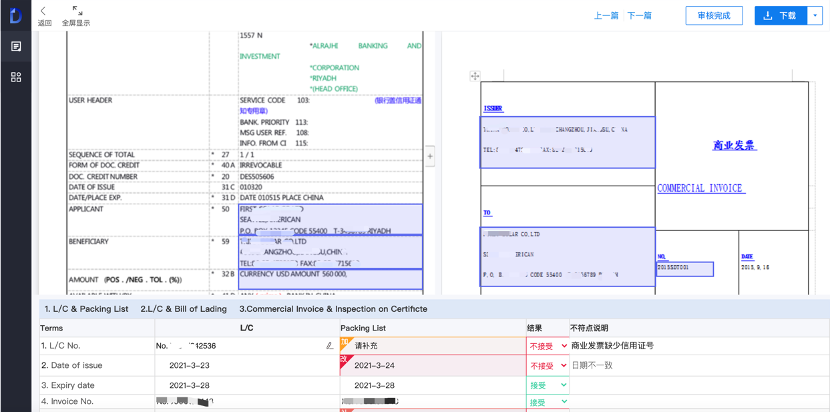Click the plus icon on the panel divider
Viewport: 830px width, 412px height.
tap(431, 157)
